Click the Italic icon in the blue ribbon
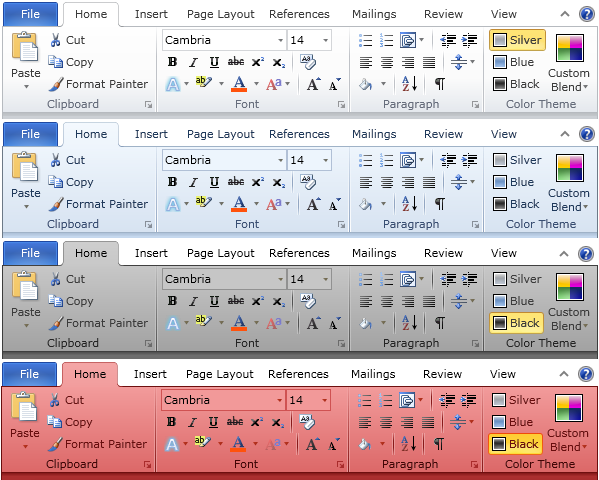This screenshot has width=599, height=480. tap(194, 182)
